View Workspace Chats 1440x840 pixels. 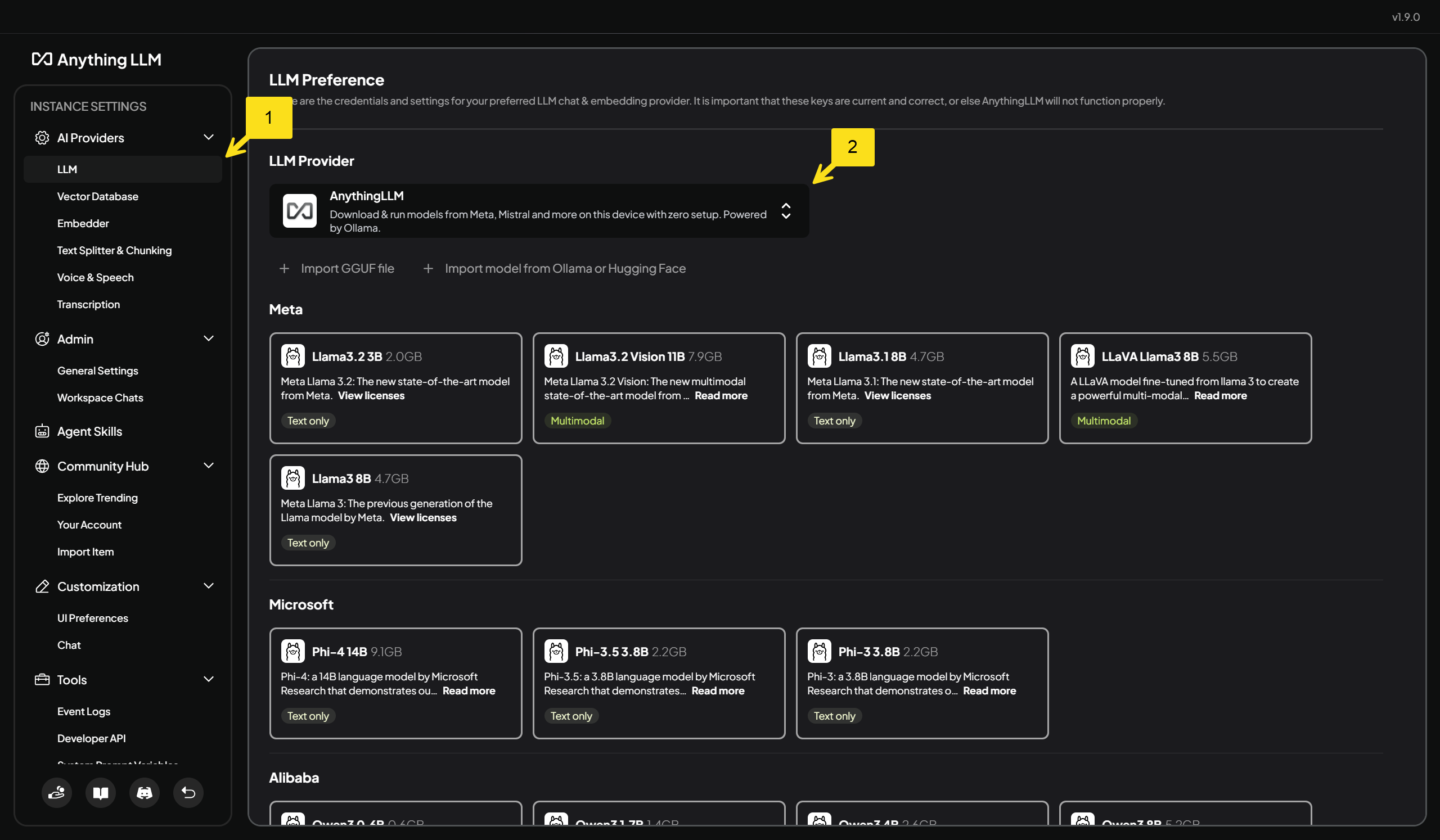point(100,398)
